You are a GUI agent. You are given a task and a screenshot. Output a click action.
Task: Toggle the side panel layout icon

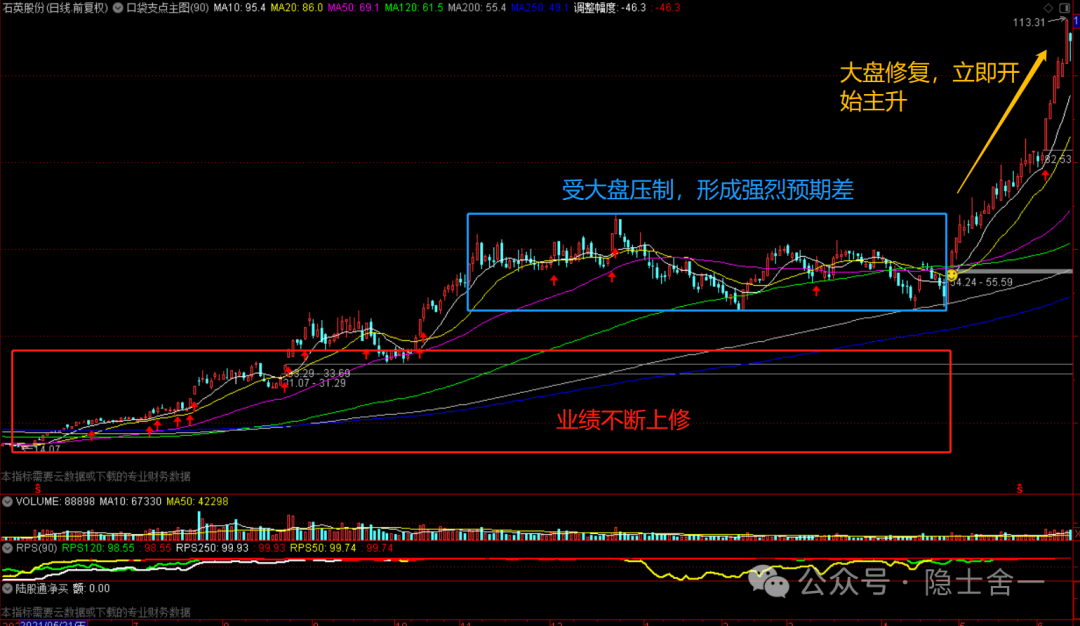point(1064,8)
